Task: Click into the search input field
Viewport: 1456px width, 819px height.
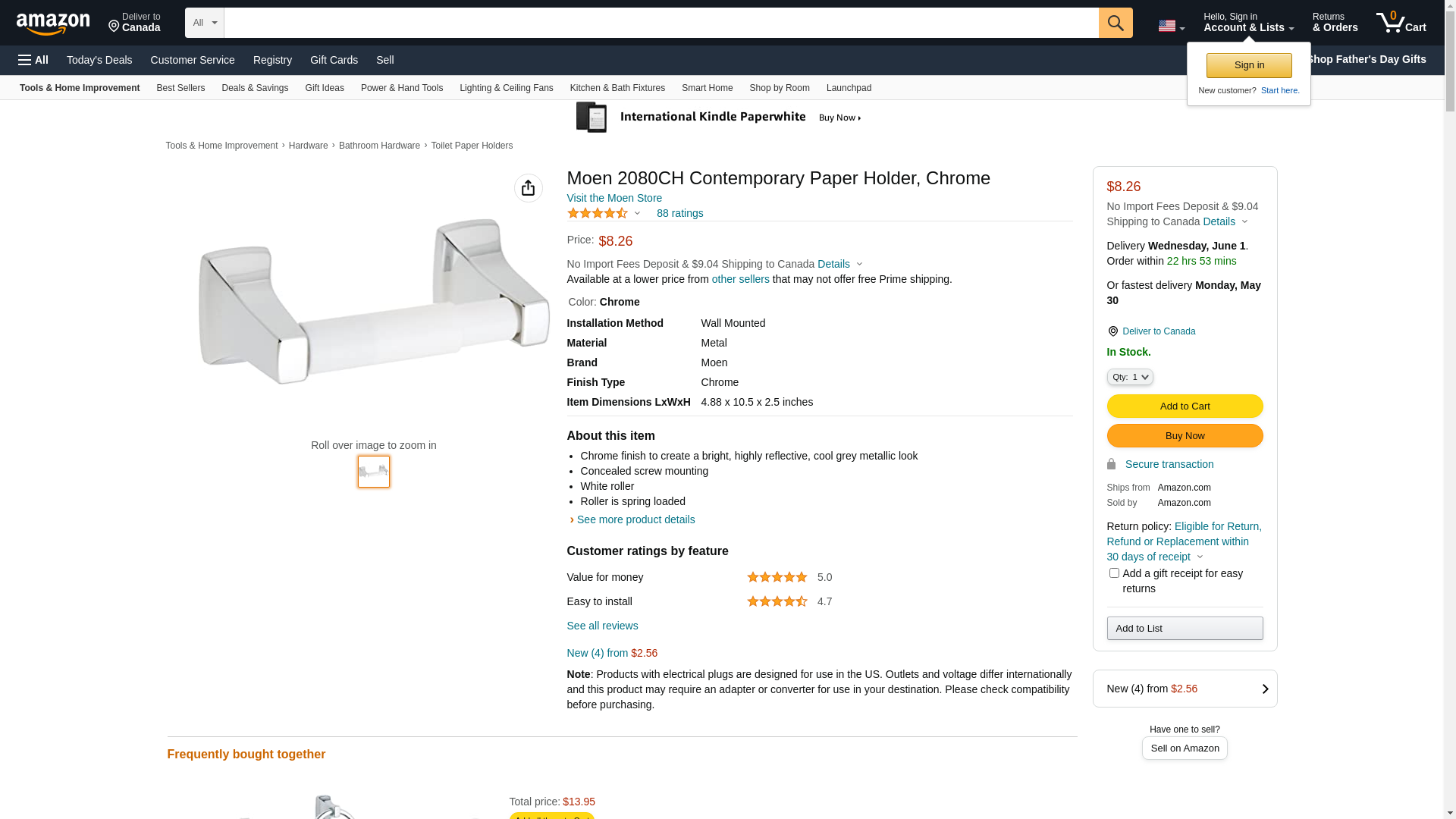Action: click(661, 23)
